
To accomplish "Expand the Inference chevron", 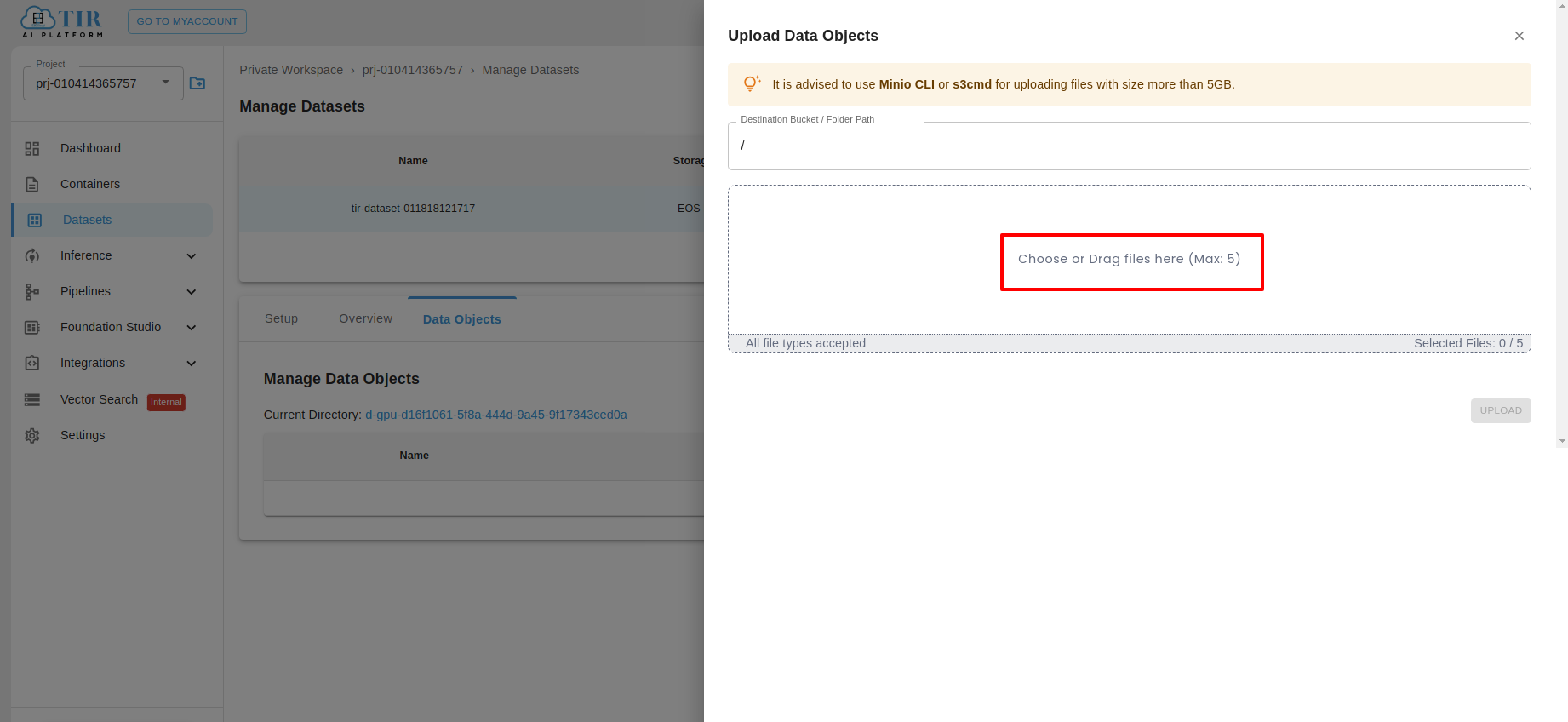I will point(192,256).
